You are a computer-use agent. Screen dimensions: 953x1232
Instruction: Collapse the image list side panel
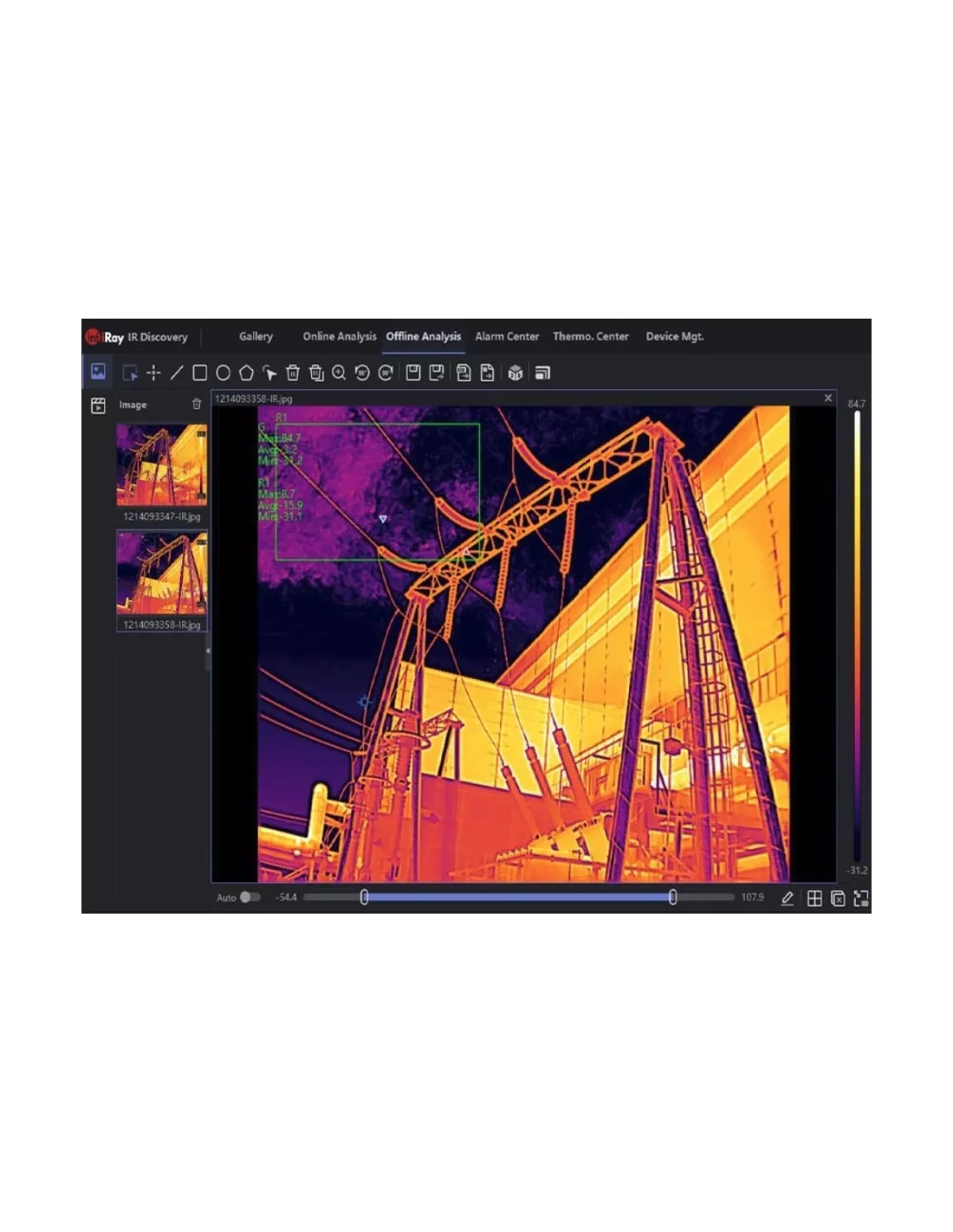point(207,651)
